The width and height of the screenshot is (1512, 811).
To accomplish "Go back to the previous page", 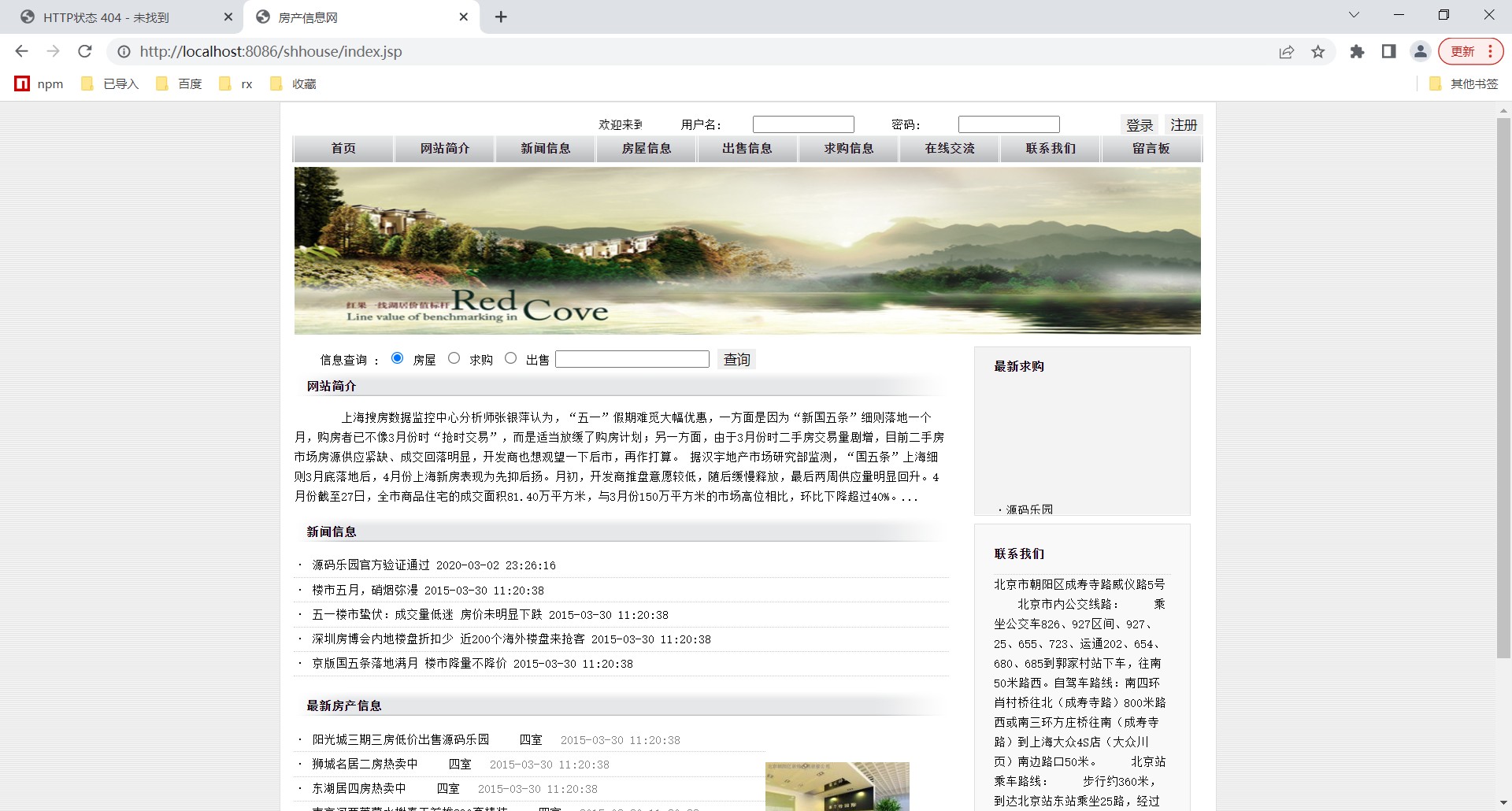I will pyautogui.click(x=21, y=51).
